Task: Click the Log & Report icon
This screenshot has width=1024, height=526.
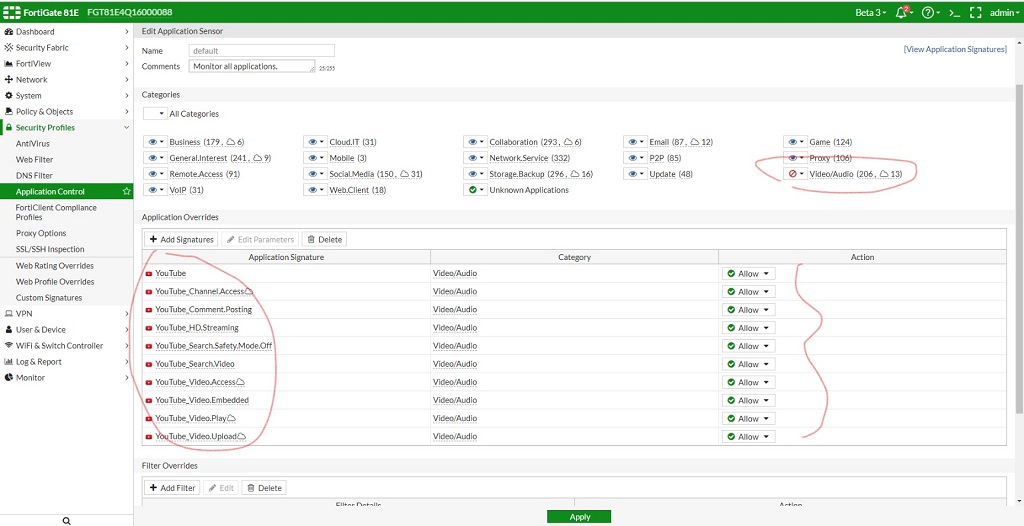Action: pos(8,361)
